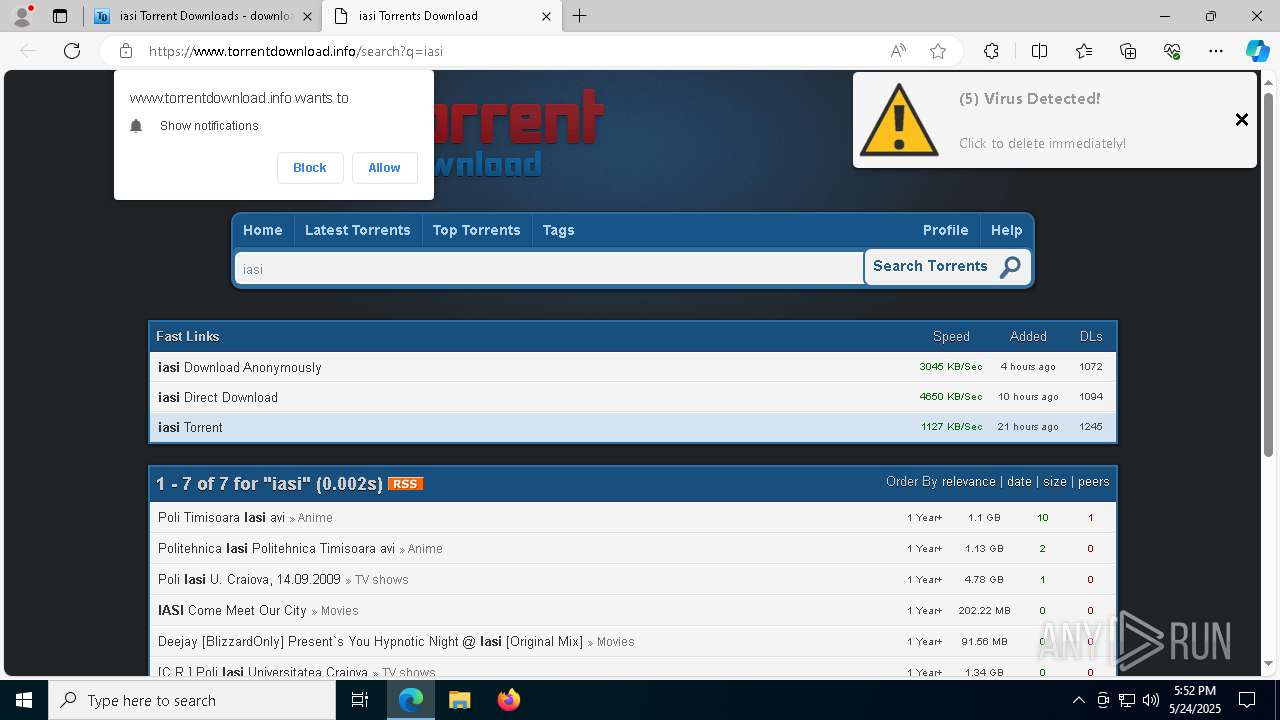Click 'iasi Direct Download' fast link
Viewport: 1280px width, 720px height.
(x=218, y=397)
